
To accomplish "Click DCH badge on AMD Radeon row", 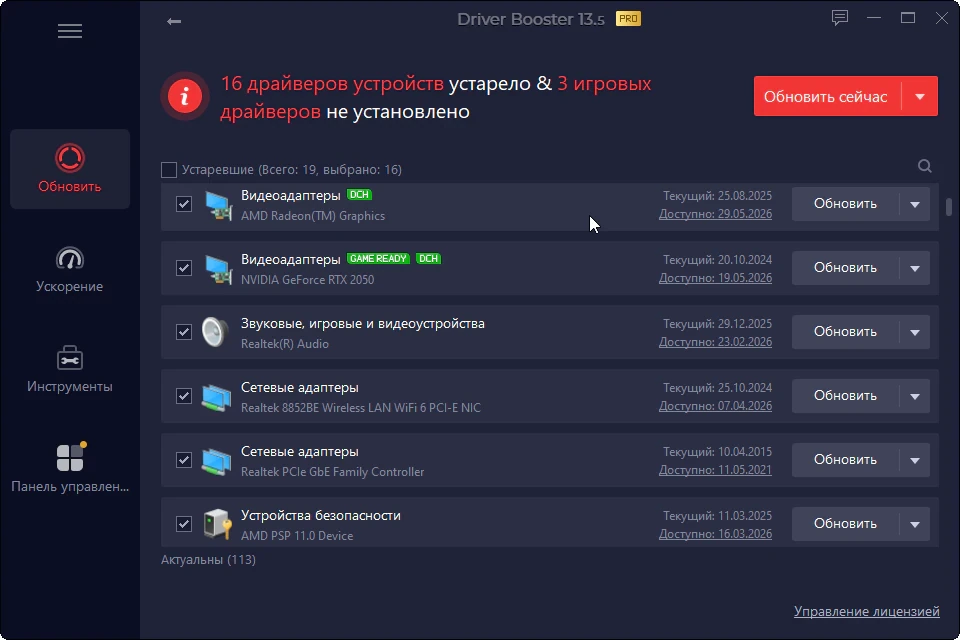I will pos(359,194).
